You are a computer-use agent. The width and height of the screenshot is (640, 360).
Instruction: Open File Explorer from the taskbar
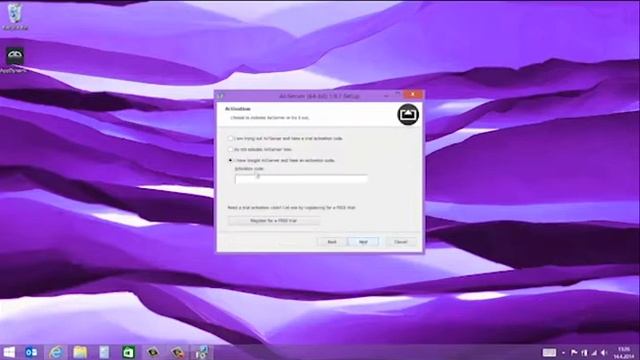[80, 352]
